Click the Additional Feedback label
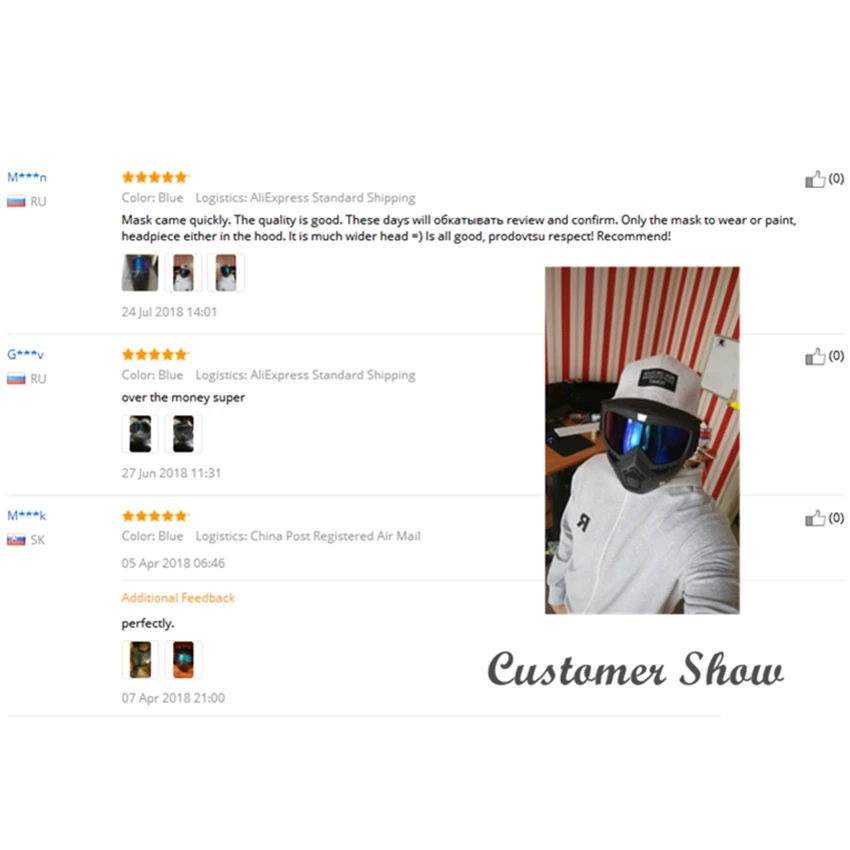The width and height of the screenshot is (850, 850). coord(178,598)
